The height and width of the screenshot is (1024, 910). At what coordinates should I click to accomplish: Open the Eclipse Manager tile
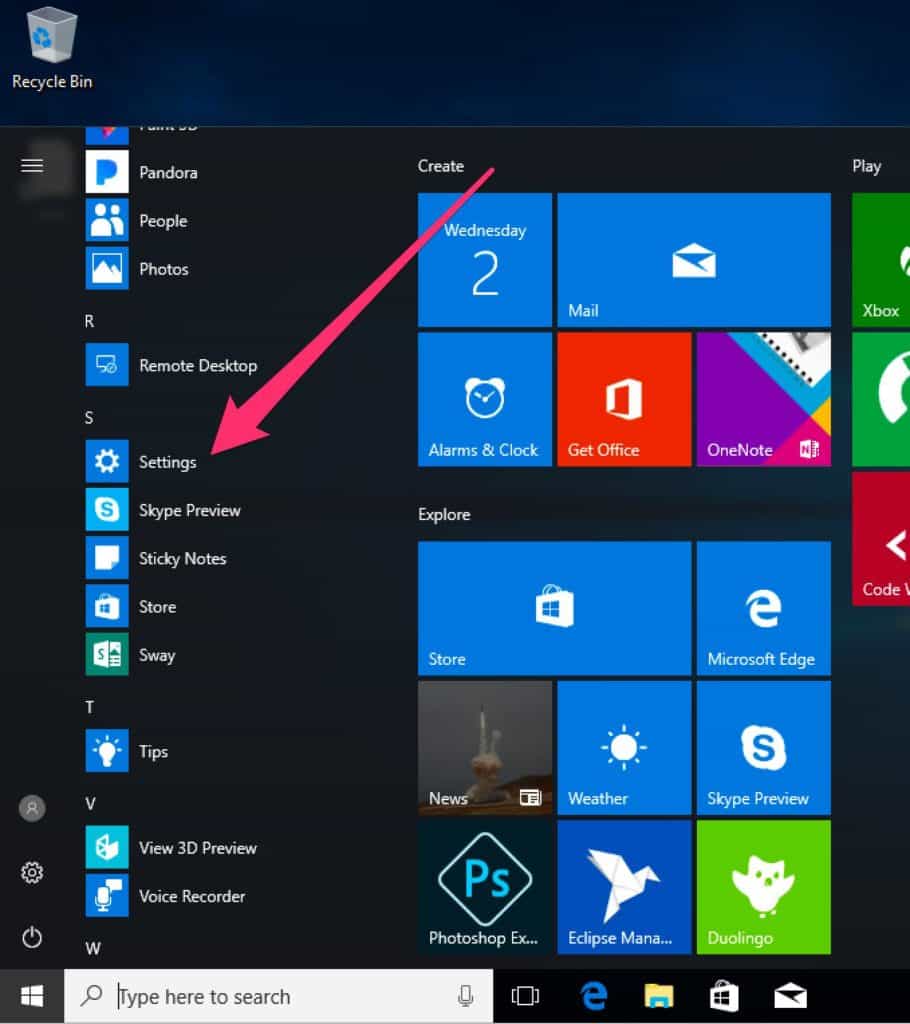click(x=624, y=887)
